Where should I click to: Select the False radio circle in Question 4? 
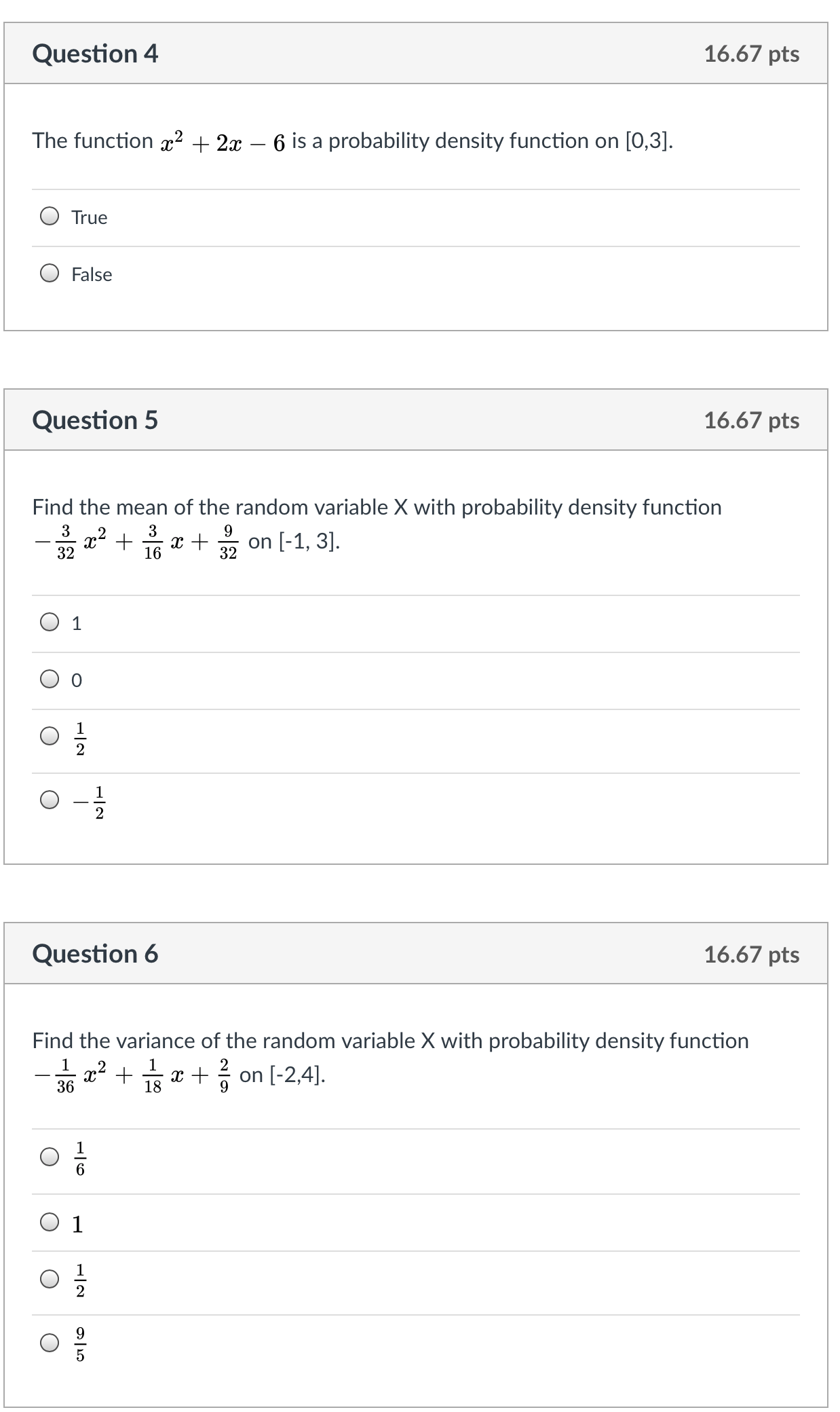click(x=50, y=274)
